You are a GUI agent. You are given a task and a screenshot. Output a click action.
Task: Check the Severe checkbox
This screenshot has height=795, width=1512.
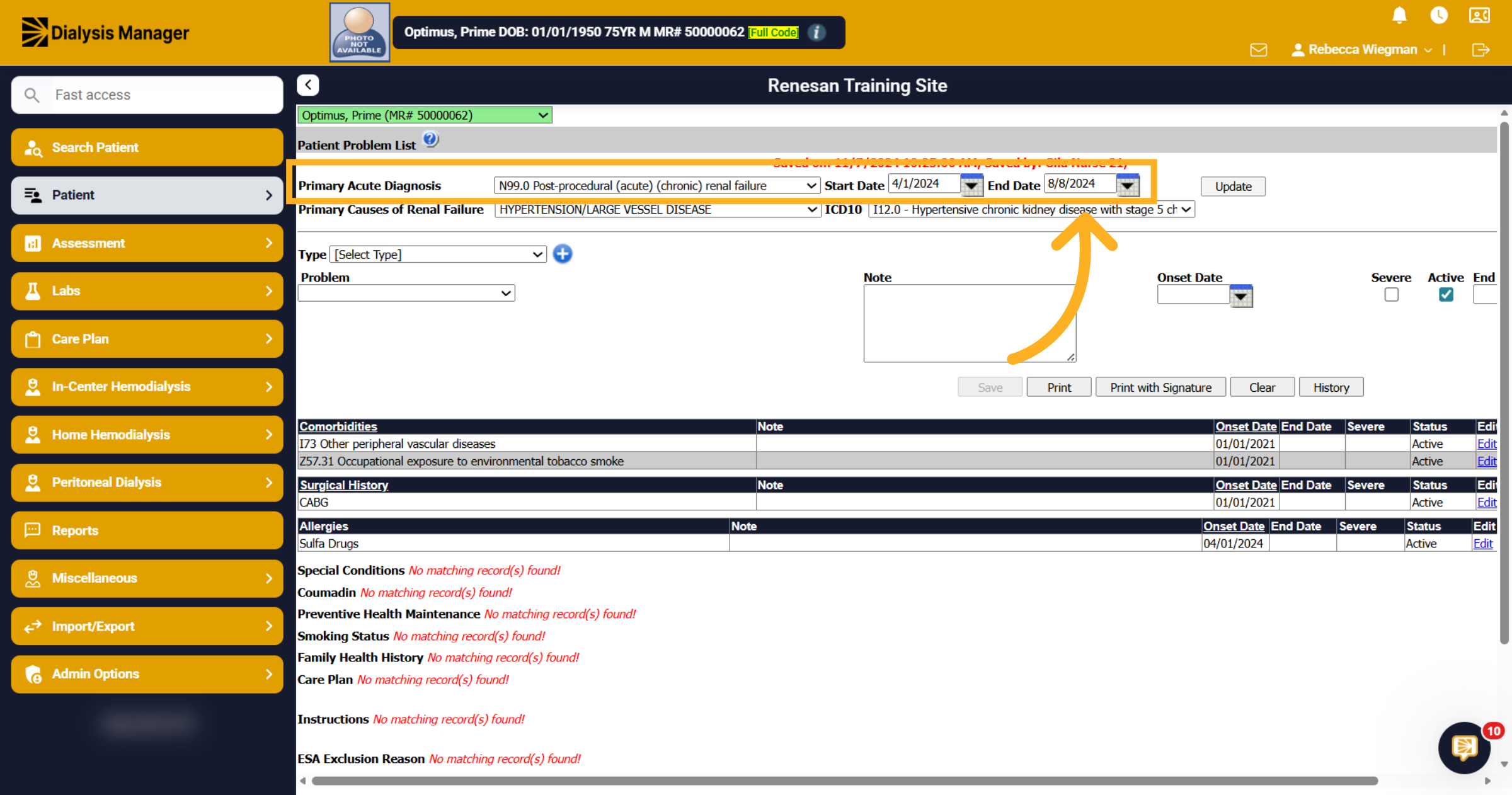coord(1391,295)
